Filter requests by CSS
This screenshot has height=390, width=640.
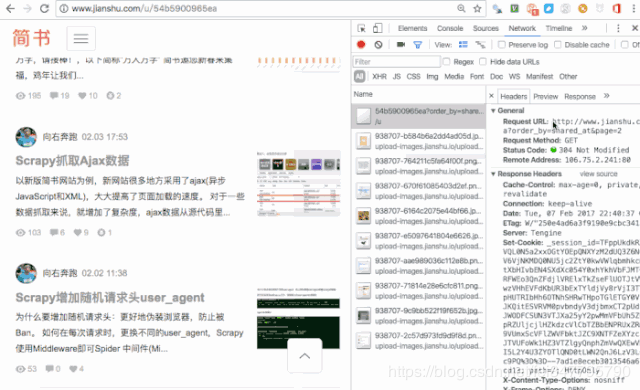click(413, 76)
